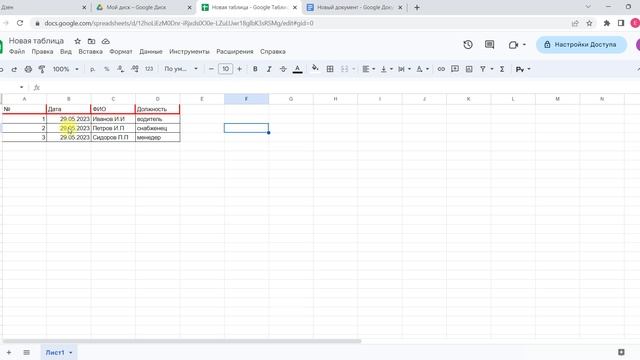Image resolution: width=640 pixels, height=360 pixels.
Task: Open text wrapping dropdown
Action: point(404,69)
